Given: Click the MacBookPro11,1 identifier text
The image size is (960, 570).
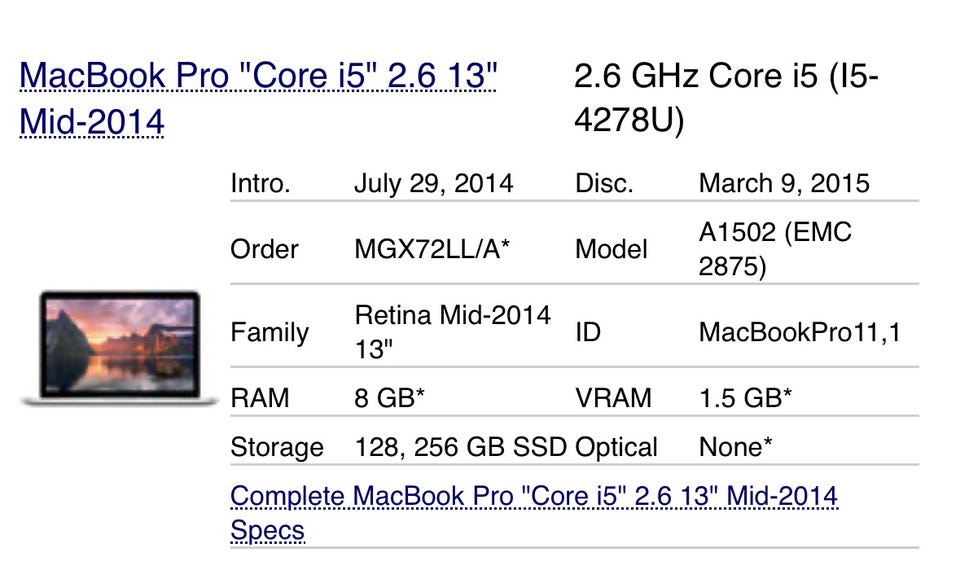Looking at the screenshot, I should 800,332.
